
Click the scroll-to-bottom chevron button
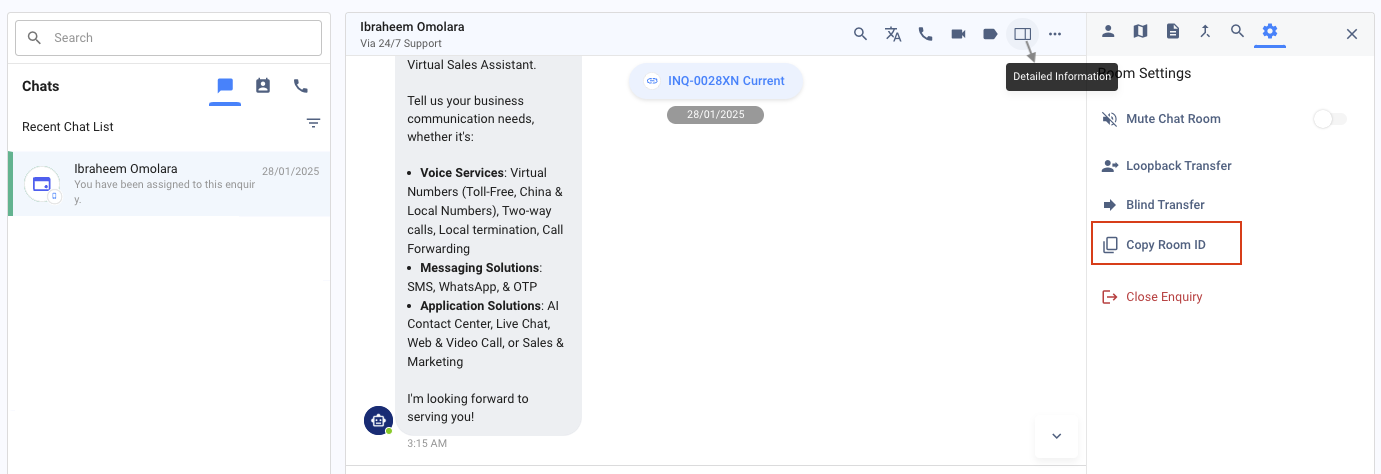click(1056, 436)
